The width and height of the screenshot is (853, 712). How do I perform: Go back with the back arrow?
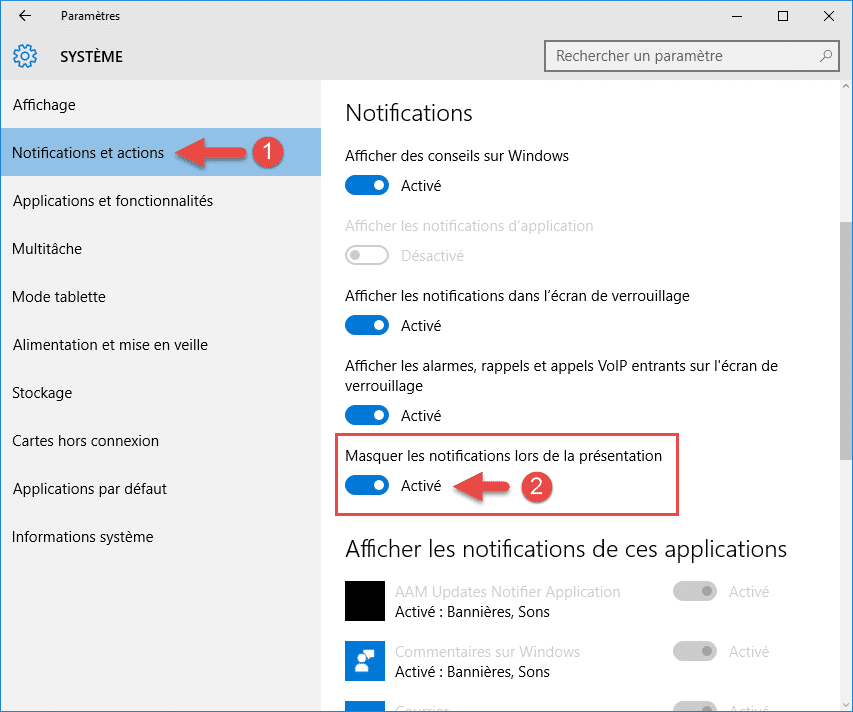click(25, 16)
